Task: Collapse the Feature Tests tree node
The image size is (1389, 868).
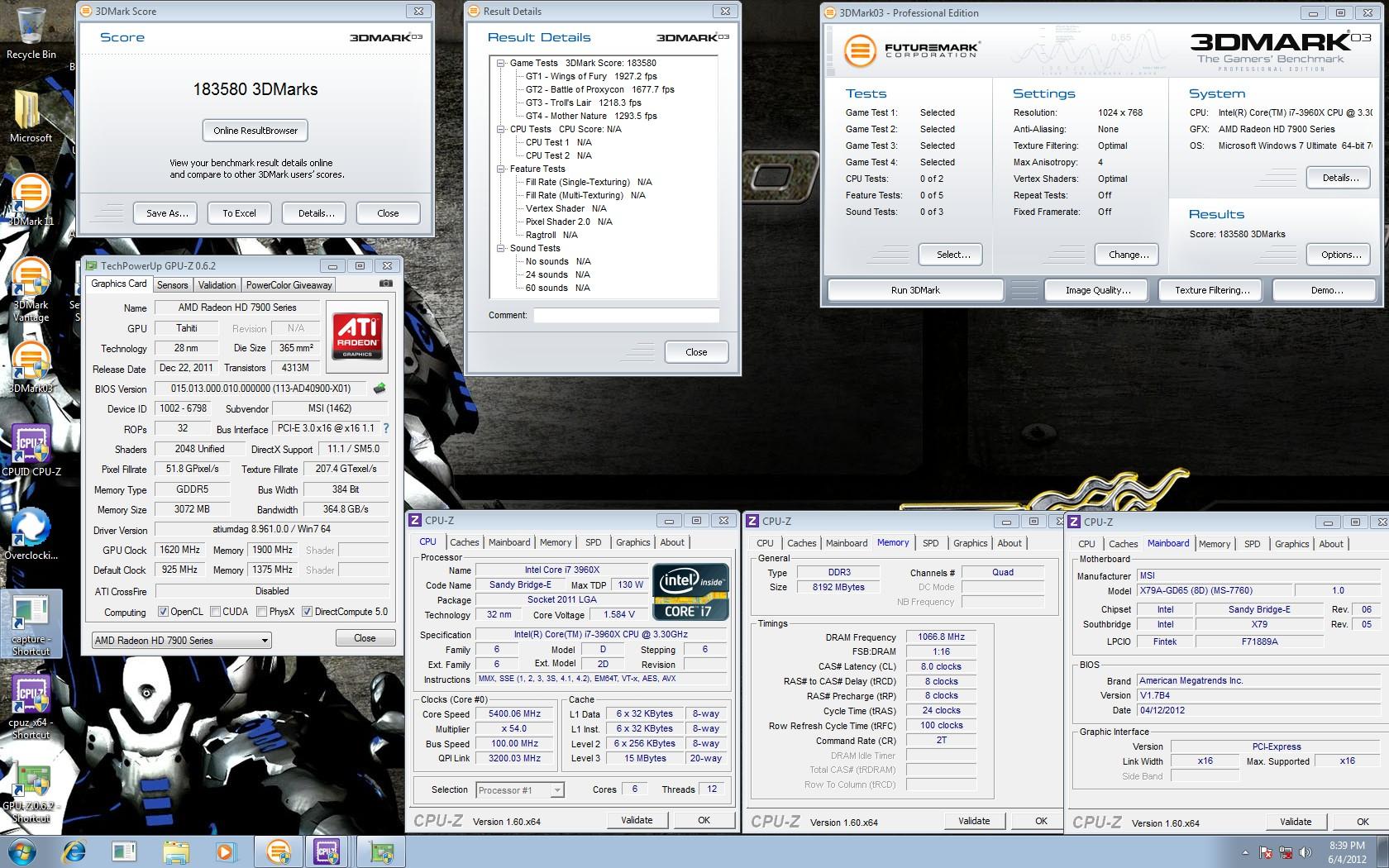Action: [501, 169]
